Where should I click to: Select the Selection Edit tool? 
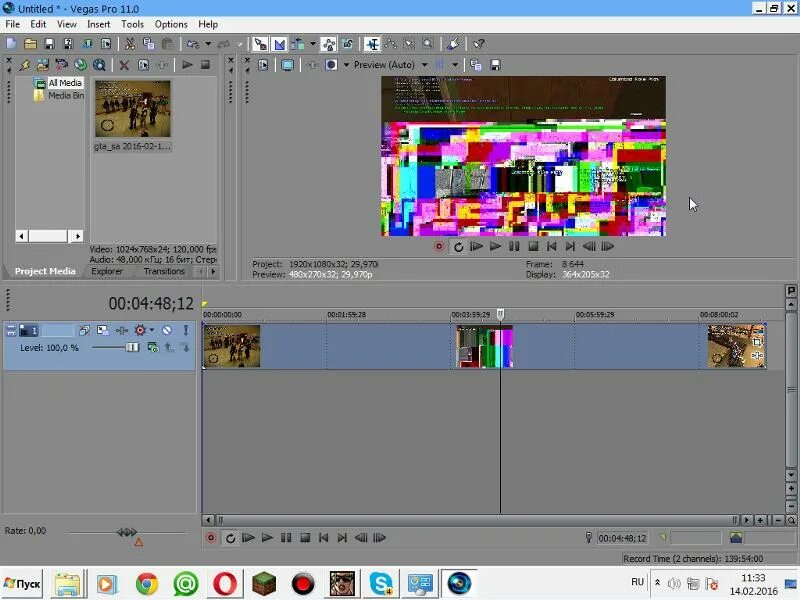click(x=409, y=44)
